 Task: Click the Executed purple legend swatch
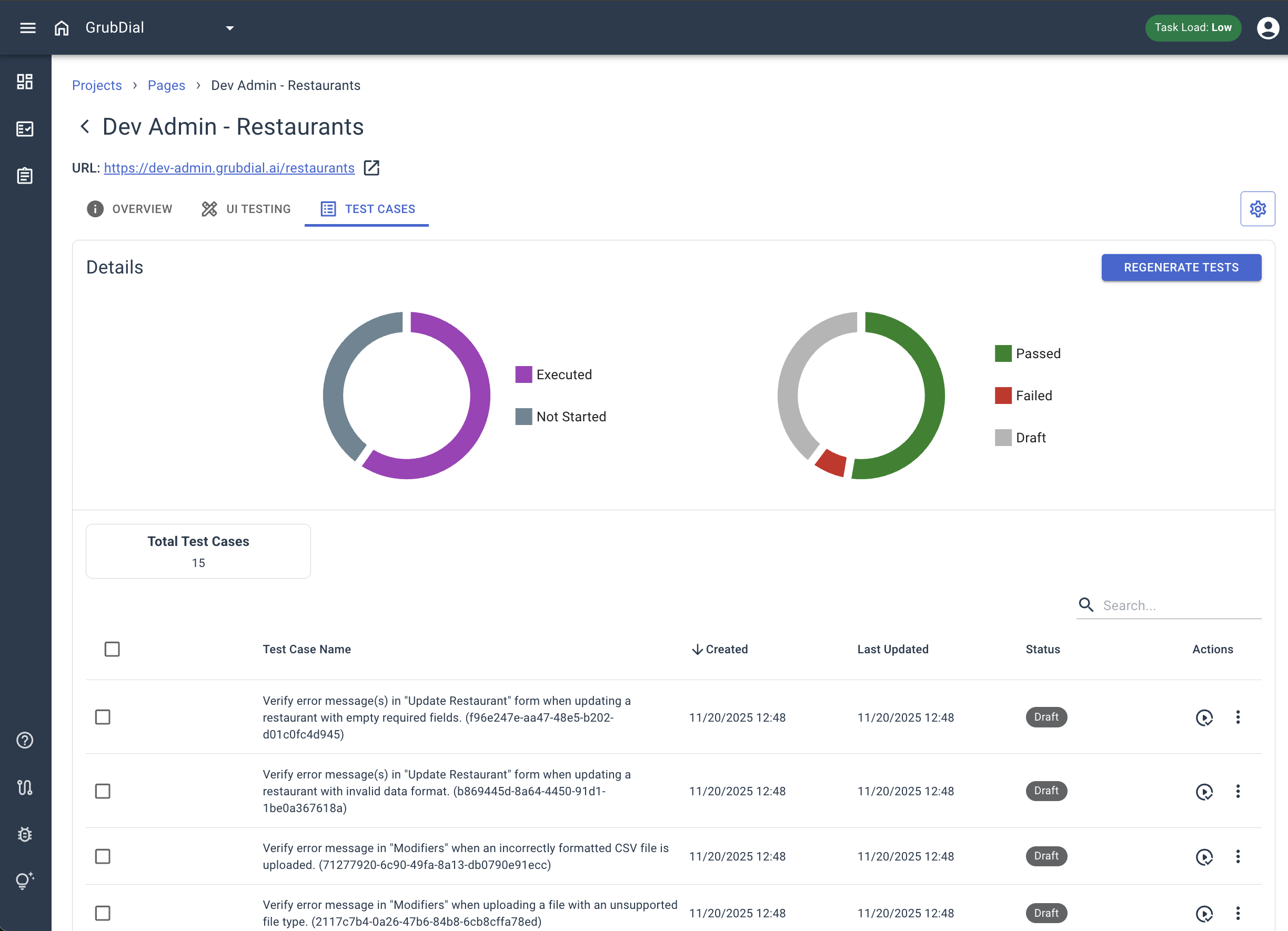(523, 375)
